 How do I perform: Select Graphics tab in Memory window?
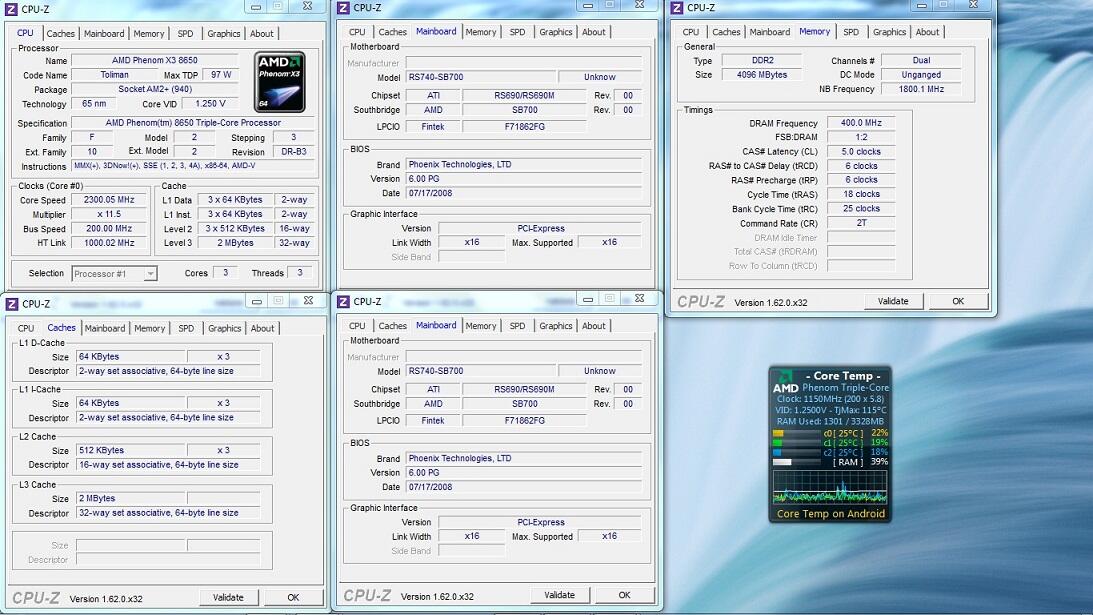point(889,32)
